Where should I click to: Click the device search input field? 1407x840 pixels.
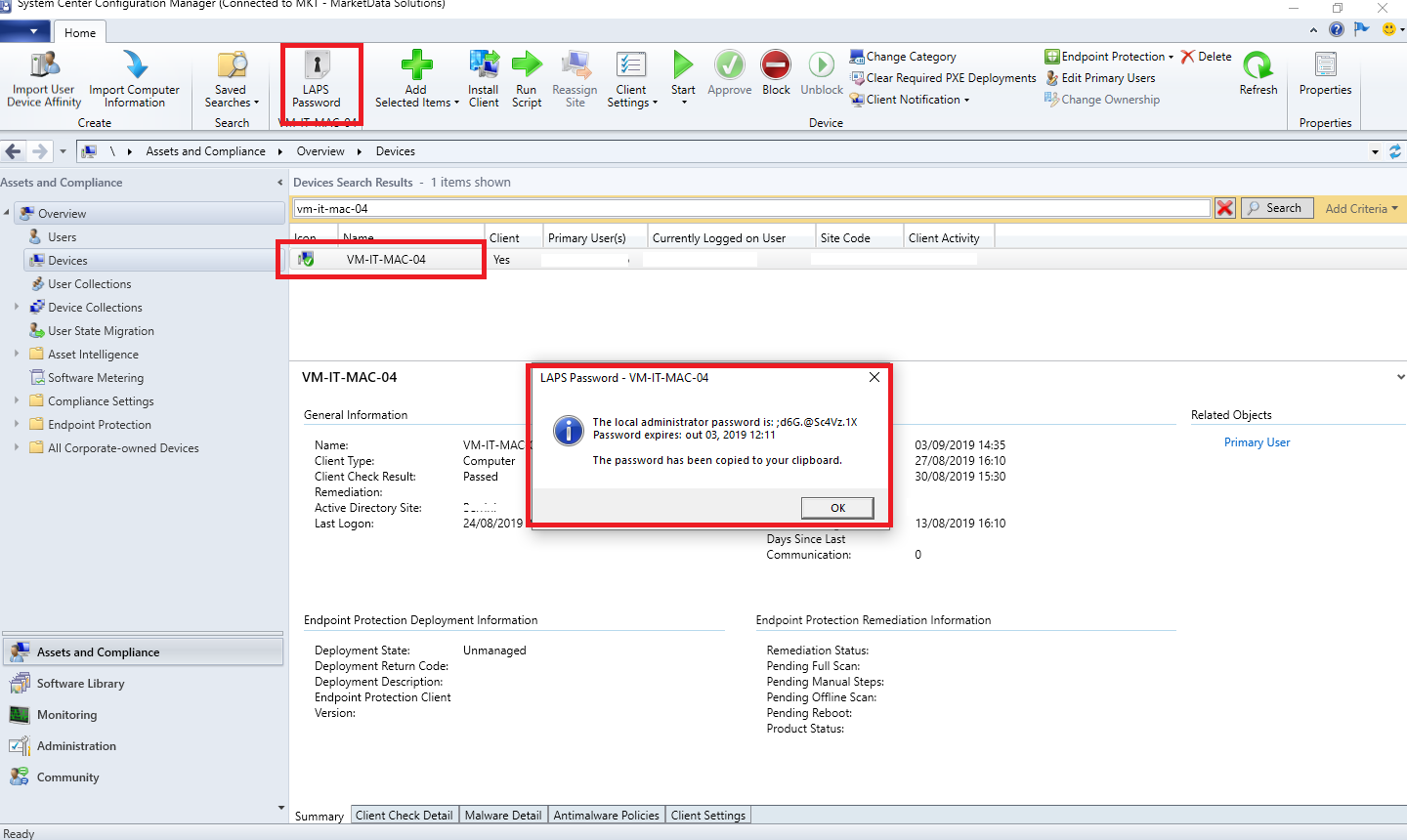(752, 208)
